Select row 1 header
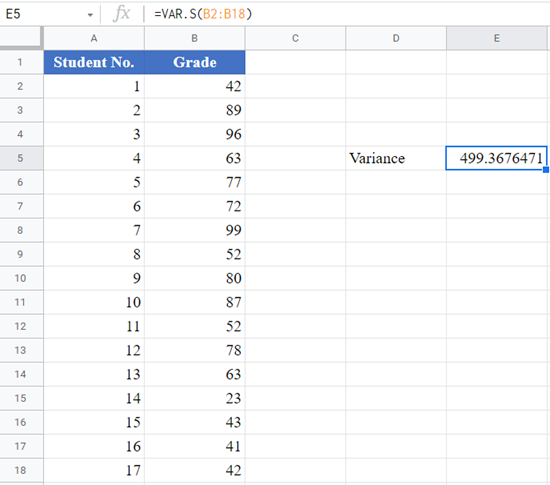Screen dimensions: 550x485 (21, 62)
